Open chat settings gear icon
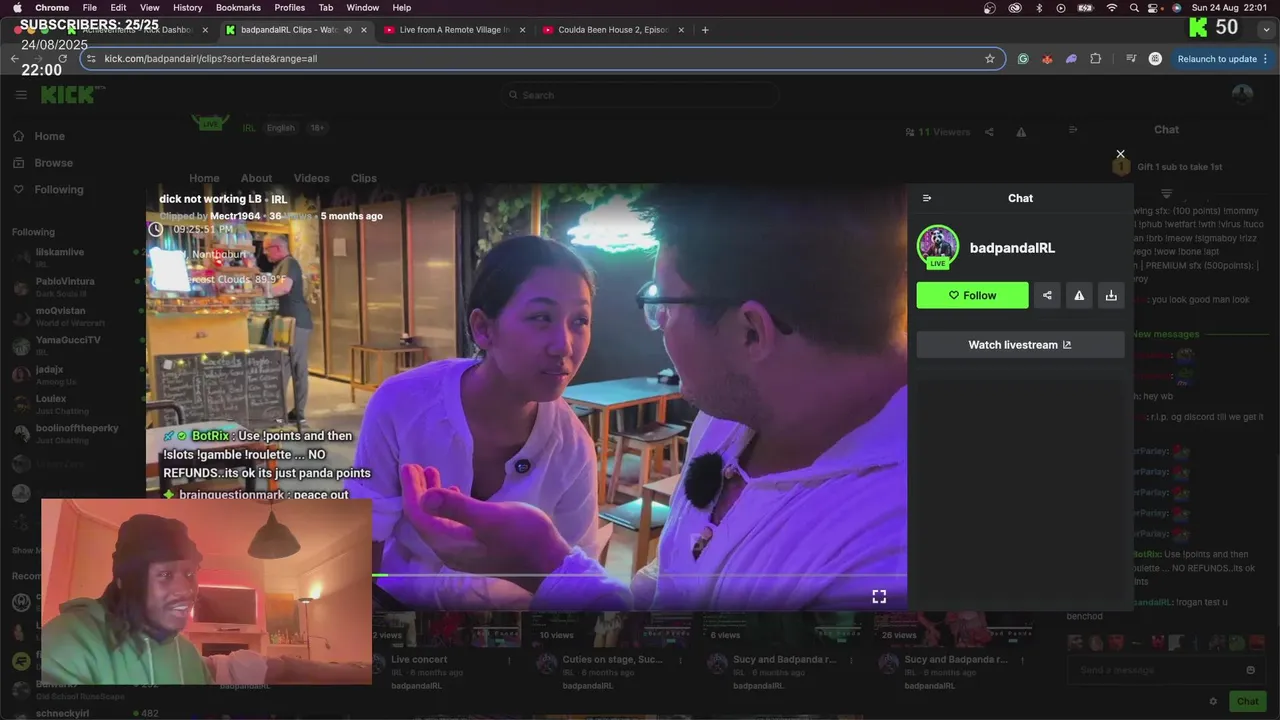 [x=1213, y=701]
